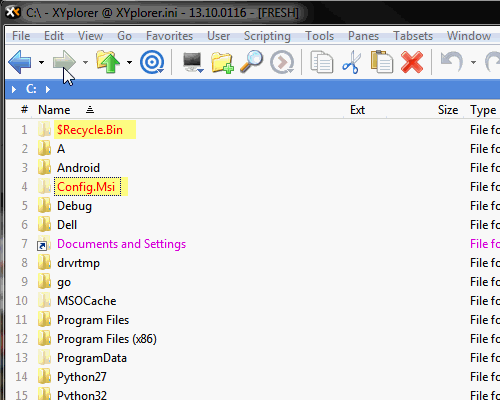Click the Forward arrow toolbar button
This screenshot has width=500, height=400.
[x=64, y=62]
